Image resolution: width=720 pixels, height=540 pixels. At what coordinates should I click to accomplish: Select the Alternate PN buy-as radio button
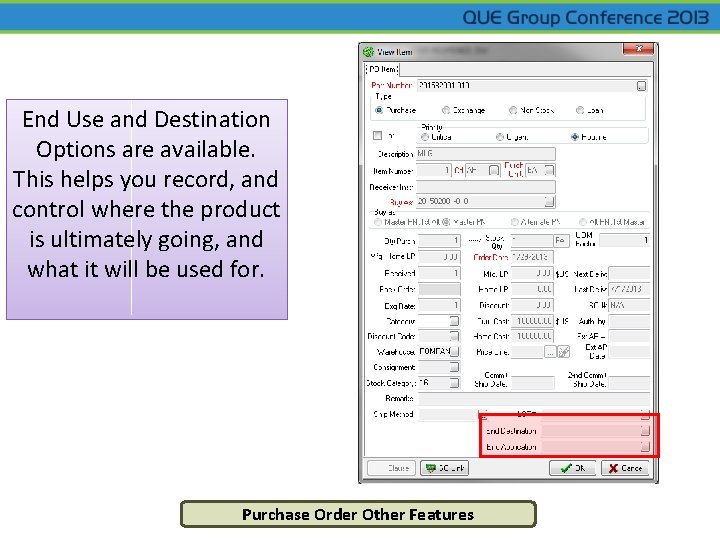point(514,222)
